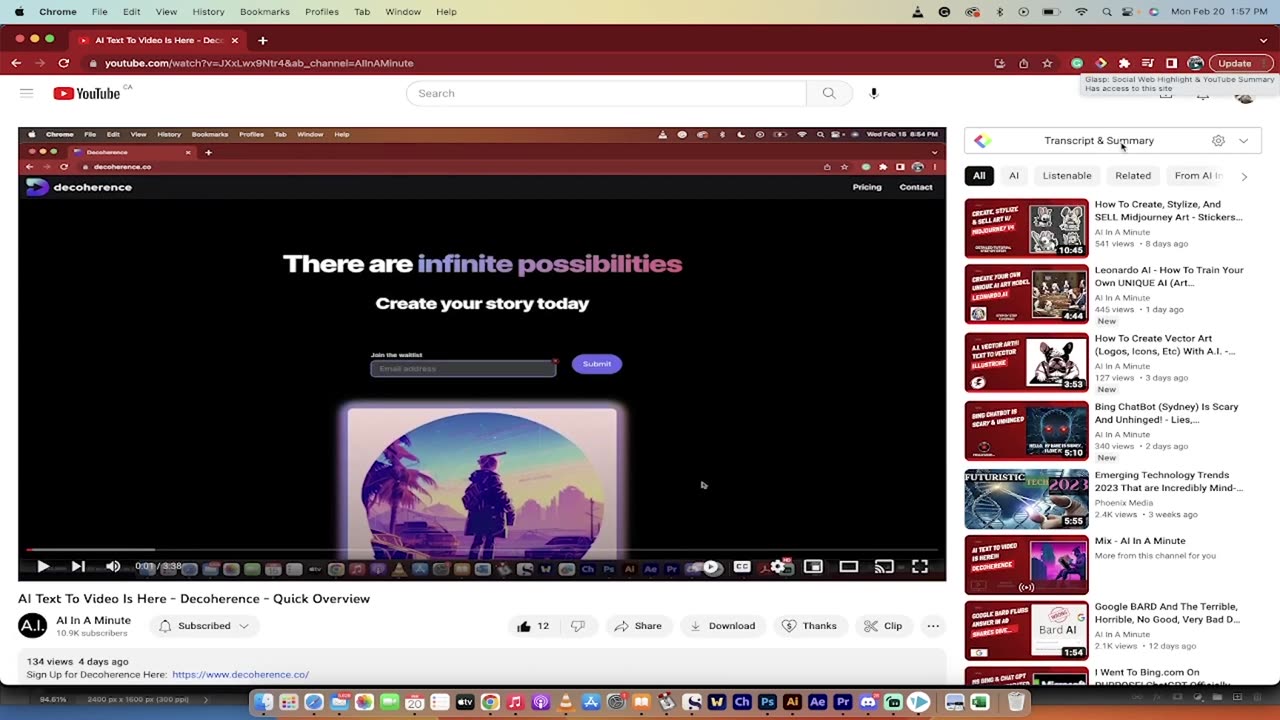1280x720 pixels.
Task: Open a new Chrome tab
Action: click(263, 40)
